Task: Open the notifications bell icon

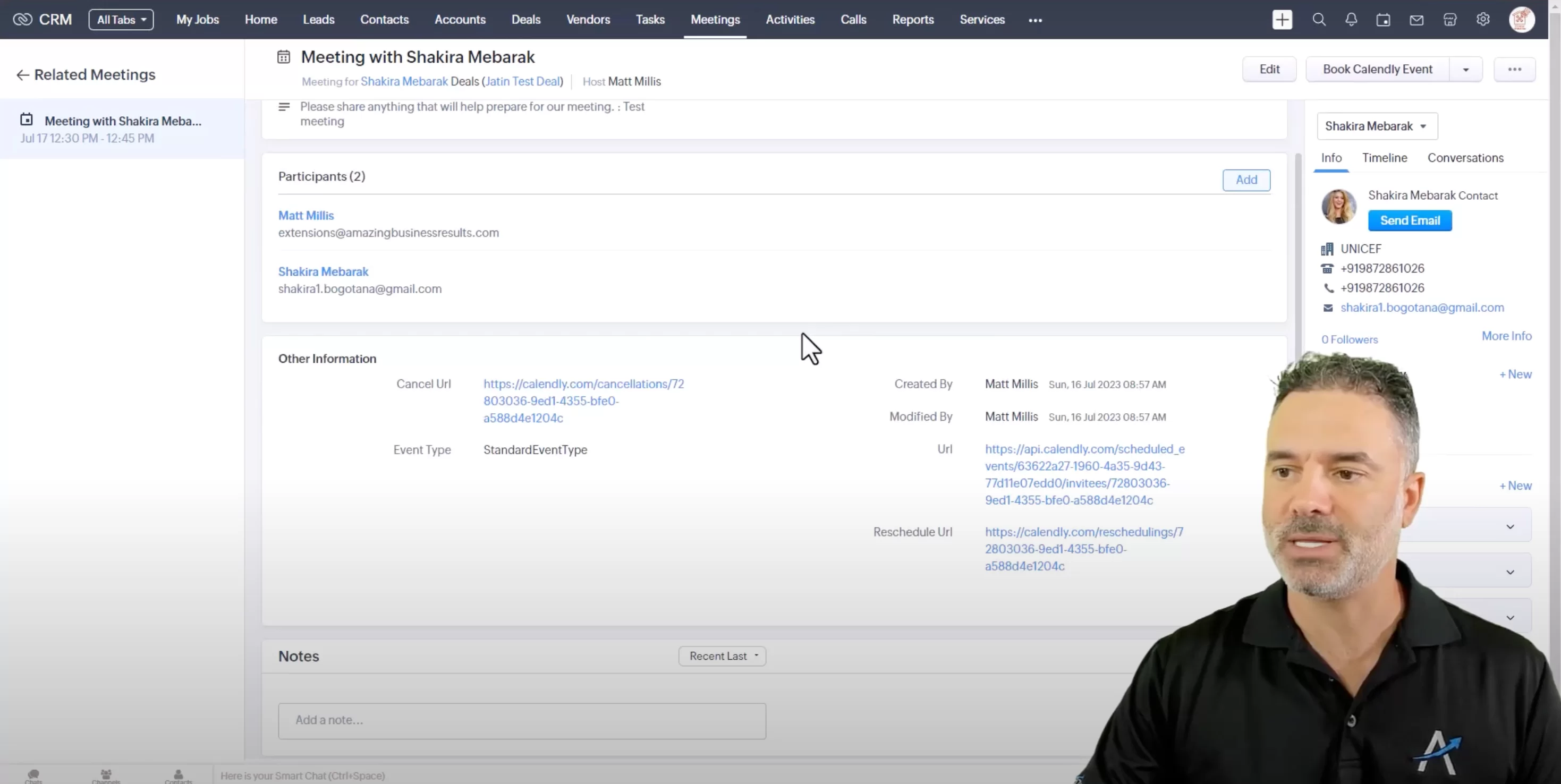Action: coord(1351,20)
